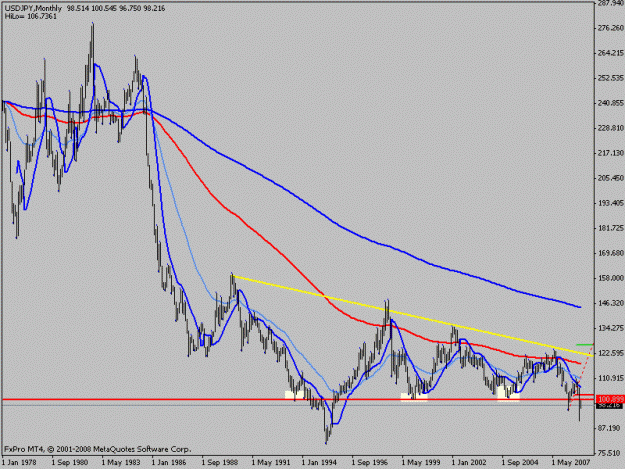Click the 1 Sep 1996 time scale label

(370, 463)
